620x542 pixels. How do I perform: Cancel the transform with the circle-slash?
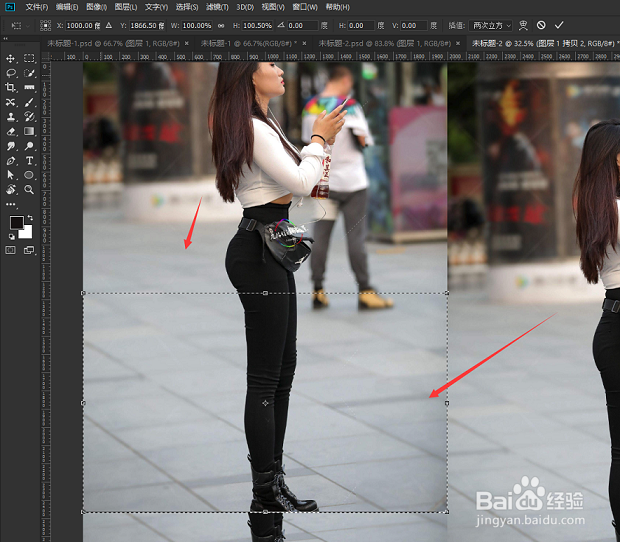(541, 25)
